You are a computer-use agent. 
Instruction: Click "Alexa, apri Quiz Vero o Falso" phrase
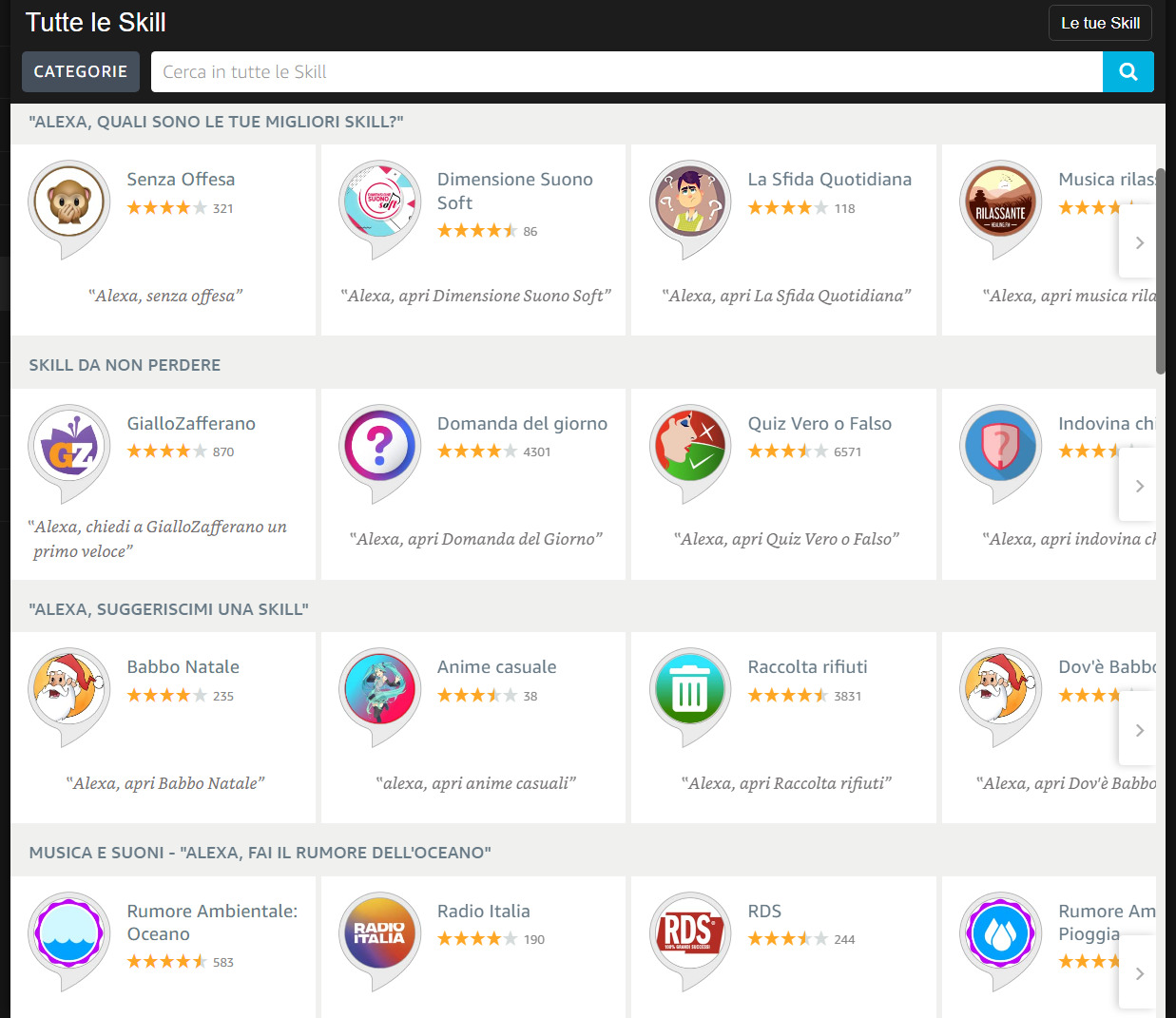pos(786,539)
